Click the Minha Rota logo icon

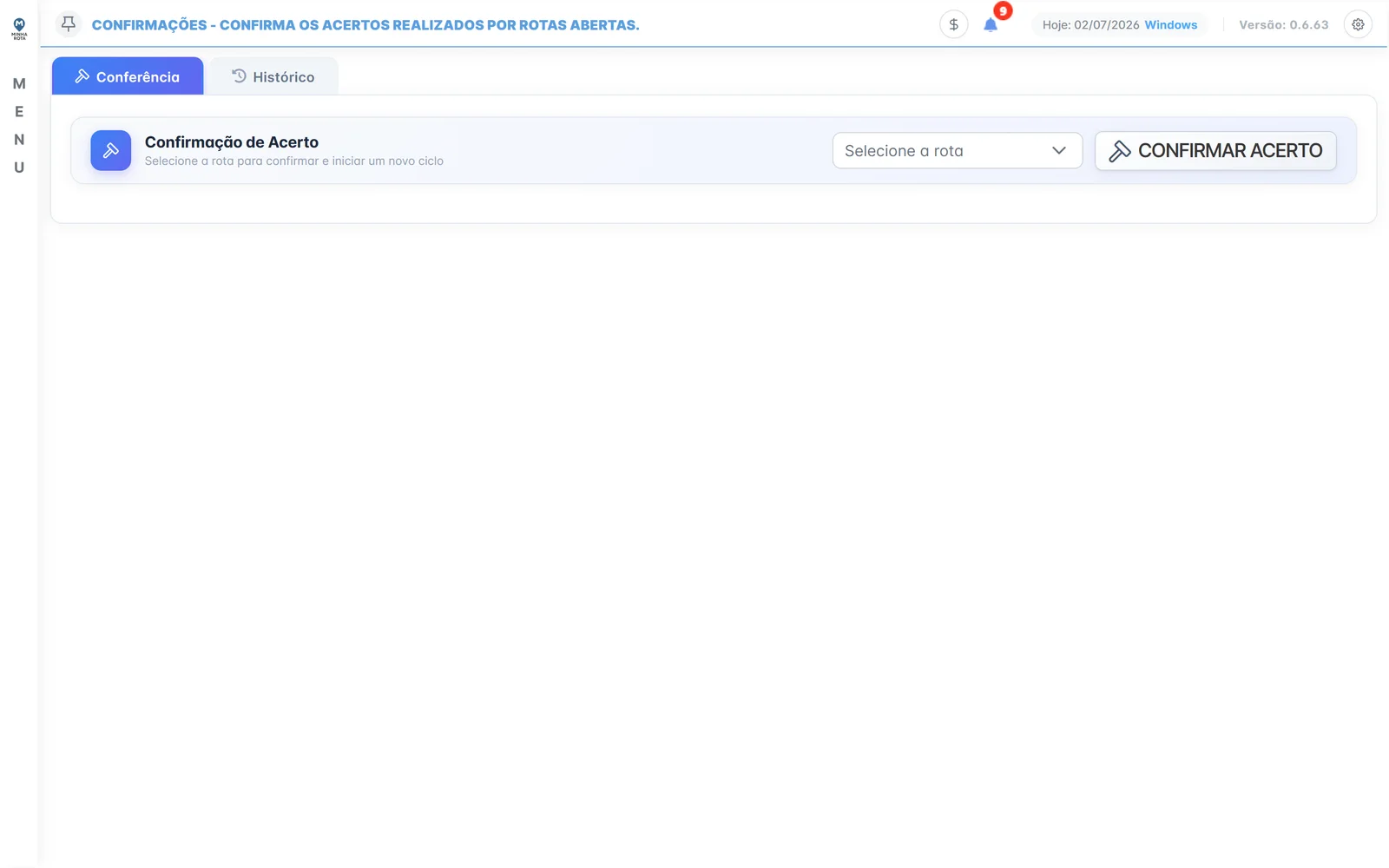pyautogui.click(x=19, y=29)
